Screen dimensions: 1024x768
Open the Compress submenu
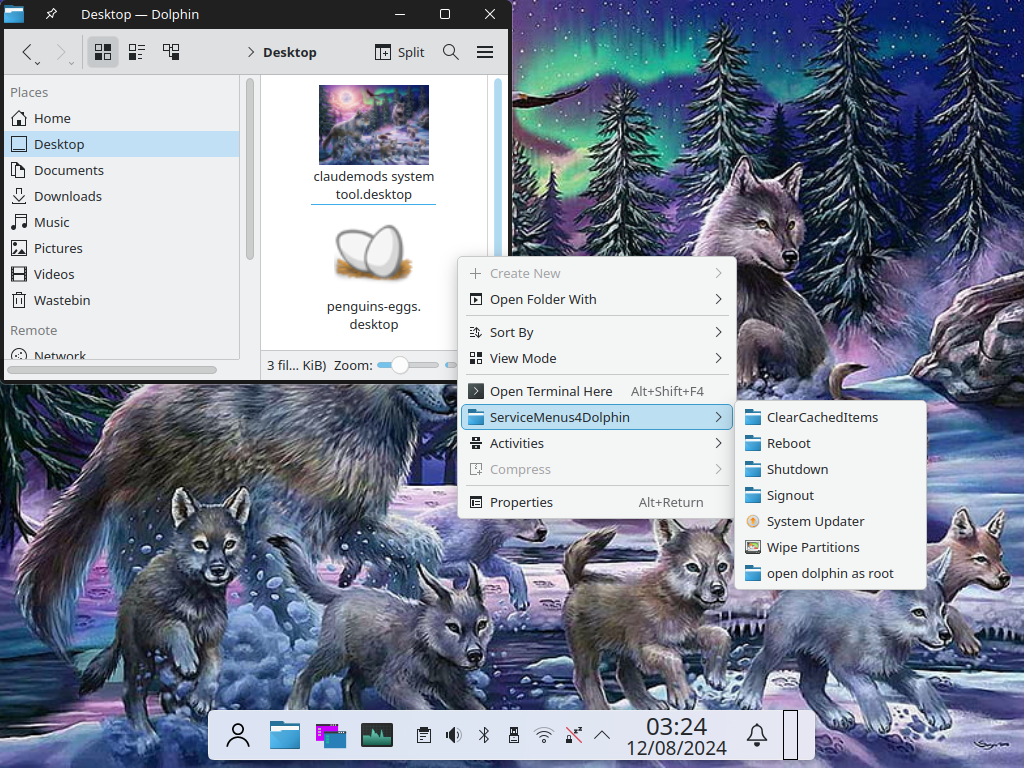pyautogui.click(x=596, y=470)
